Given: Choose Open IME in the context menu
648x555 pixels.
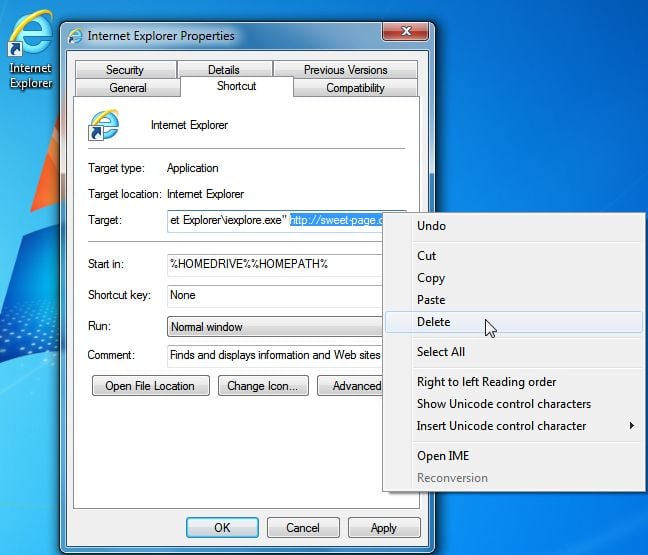Looking at the screenshot, I should [x=514, y=456].
